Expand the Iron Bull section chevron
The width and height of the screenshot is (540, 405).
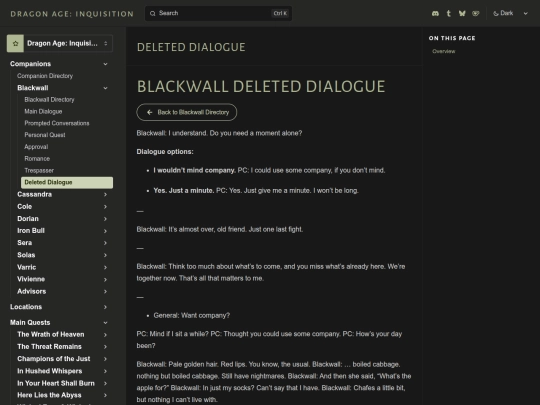[105, 231]
